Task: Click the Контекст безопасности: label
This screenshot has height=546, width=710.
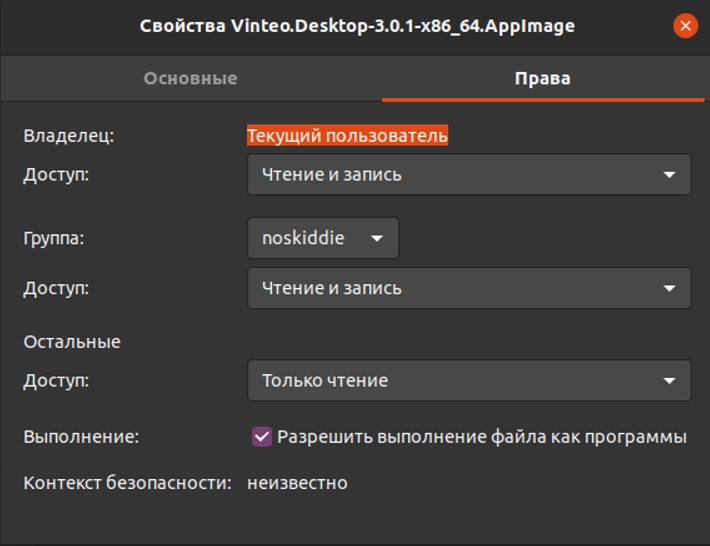Action: [127, 483]
